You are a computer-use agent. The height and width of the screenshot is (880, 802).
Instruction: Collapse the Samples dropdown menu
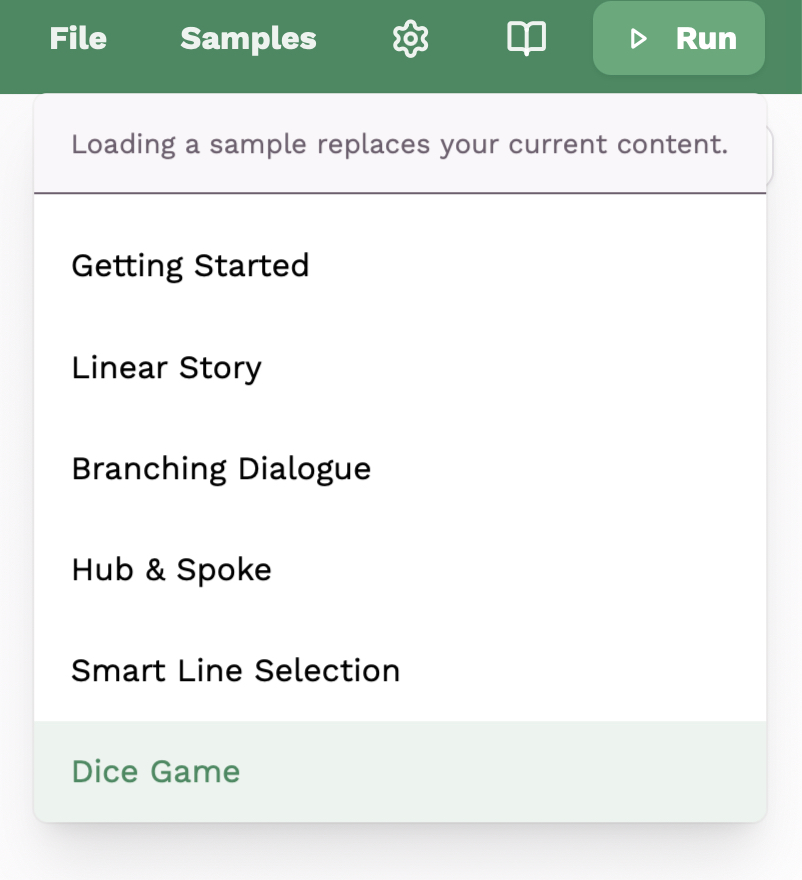click(x=248, y=39)
